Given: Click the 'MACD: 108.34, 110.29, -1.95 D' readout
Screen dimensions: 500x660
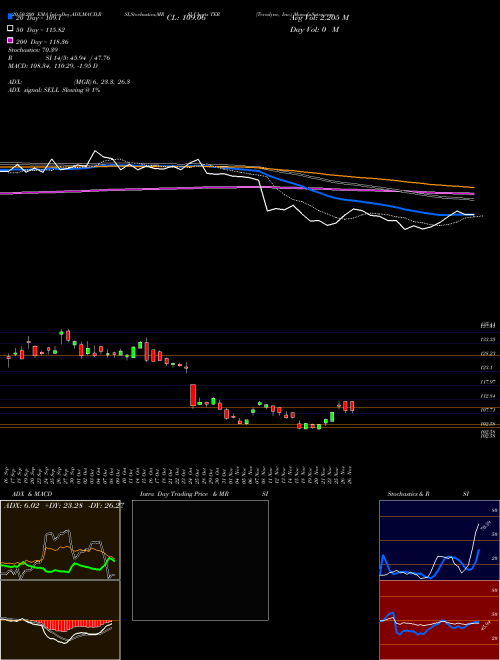Looking at the screenshot, I should [x=53, y=66].
